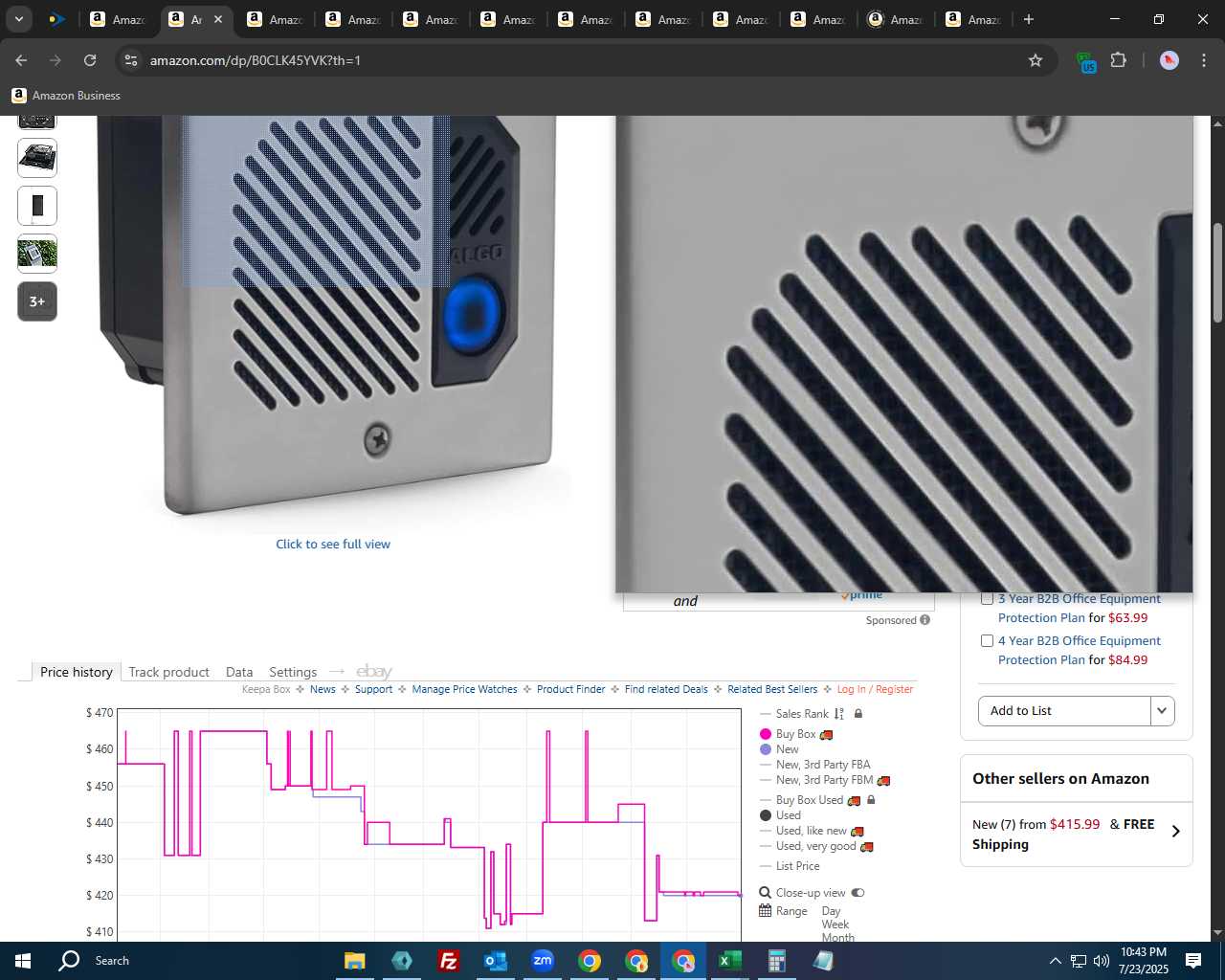Image resolution: width=1225 pixels, height=980 pixels.
Task: Reload the Amazon product page
Action: [x=90, y=60]
